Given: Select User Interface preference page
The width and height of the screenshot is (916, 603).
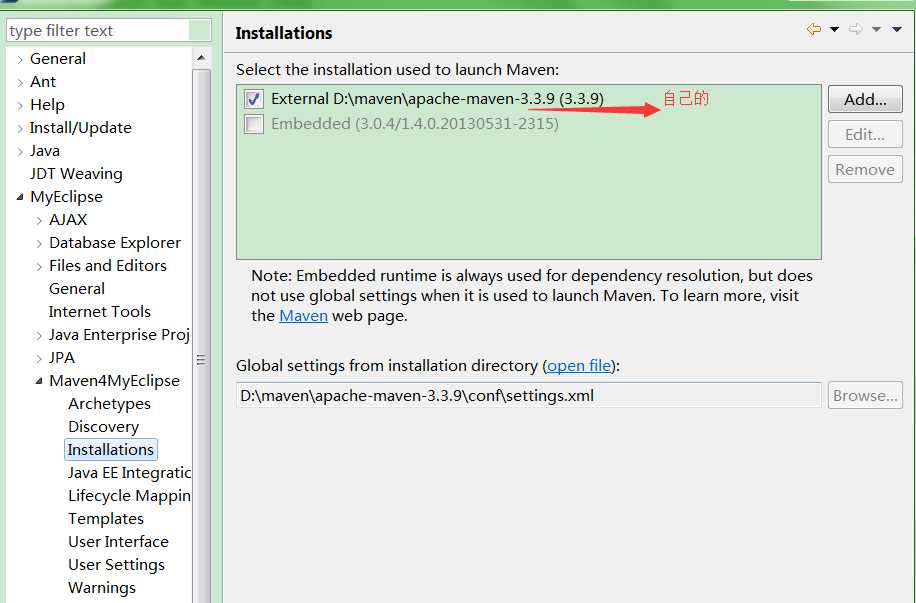Looking at the screenshot, I should (x=118, y=542).
